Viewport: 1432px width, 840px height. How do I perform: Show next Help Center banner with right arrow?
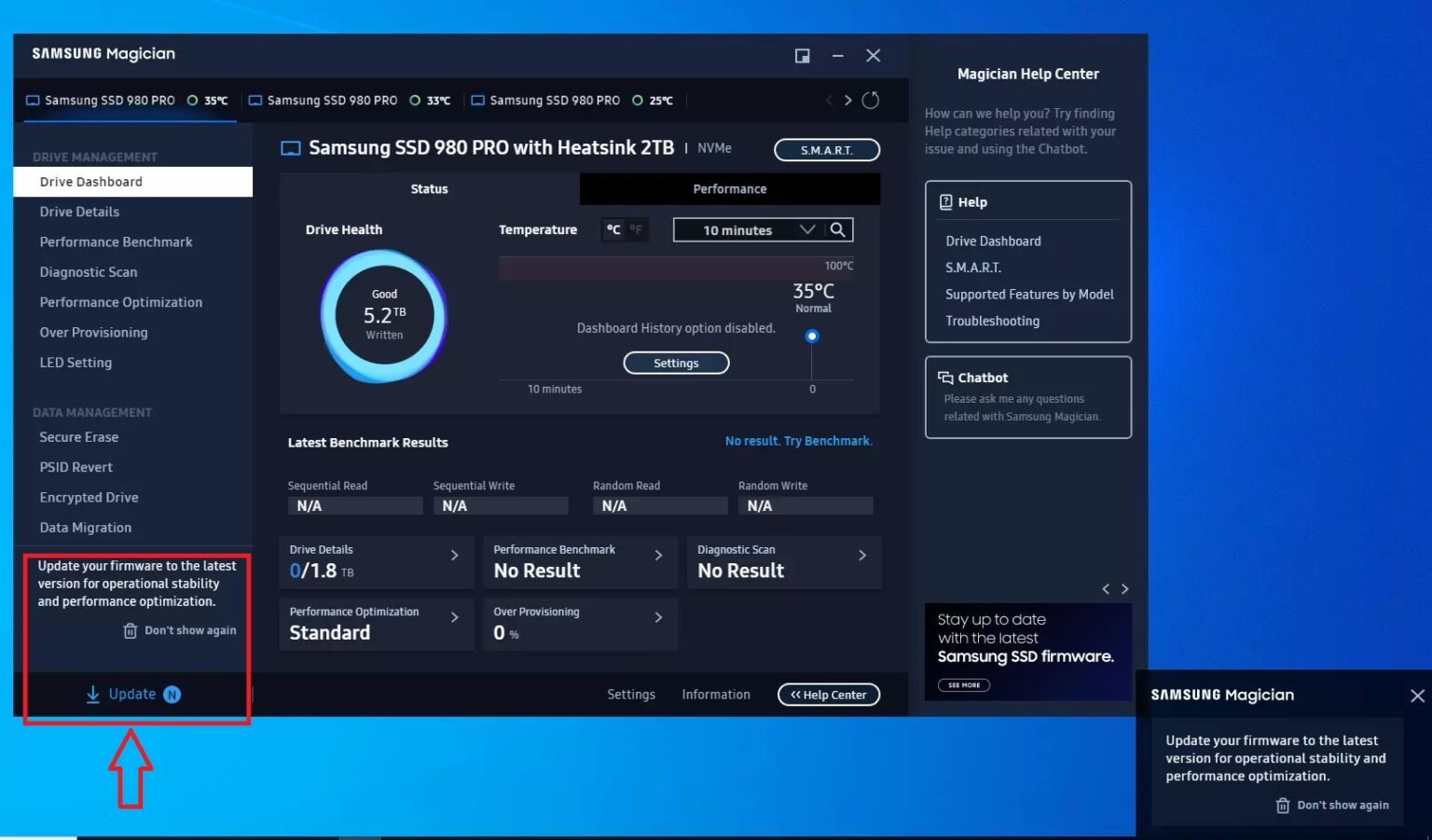point(1125,588)
